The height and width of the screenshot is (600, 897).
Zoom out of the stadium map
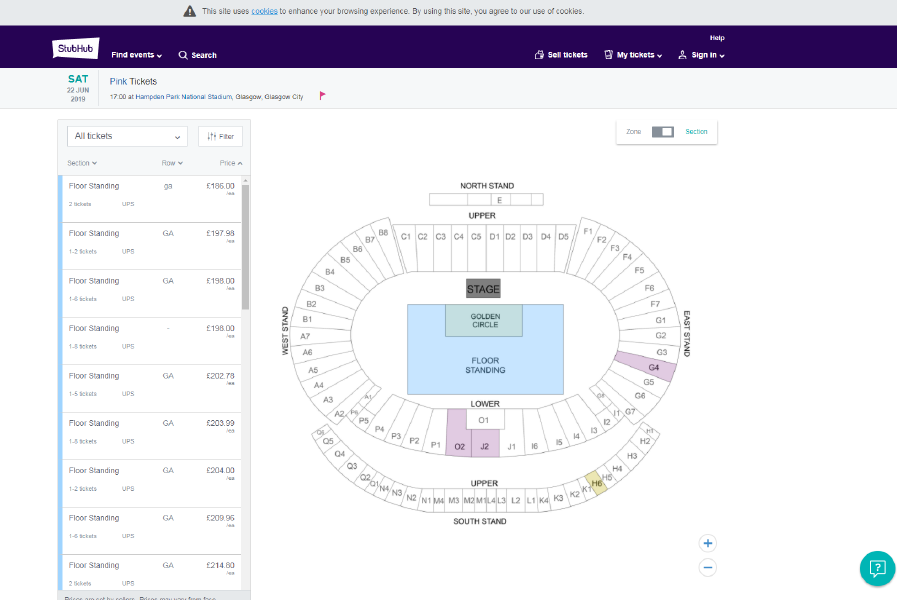point(708,567)
